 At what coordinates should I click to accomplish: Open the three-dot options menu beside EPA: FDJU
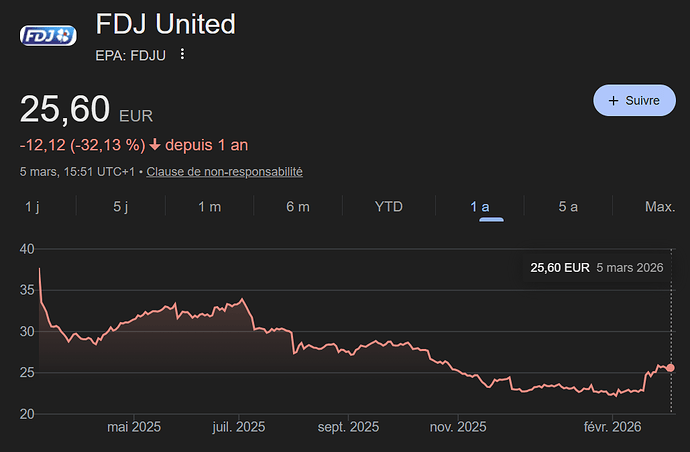[x=182, y=54]
